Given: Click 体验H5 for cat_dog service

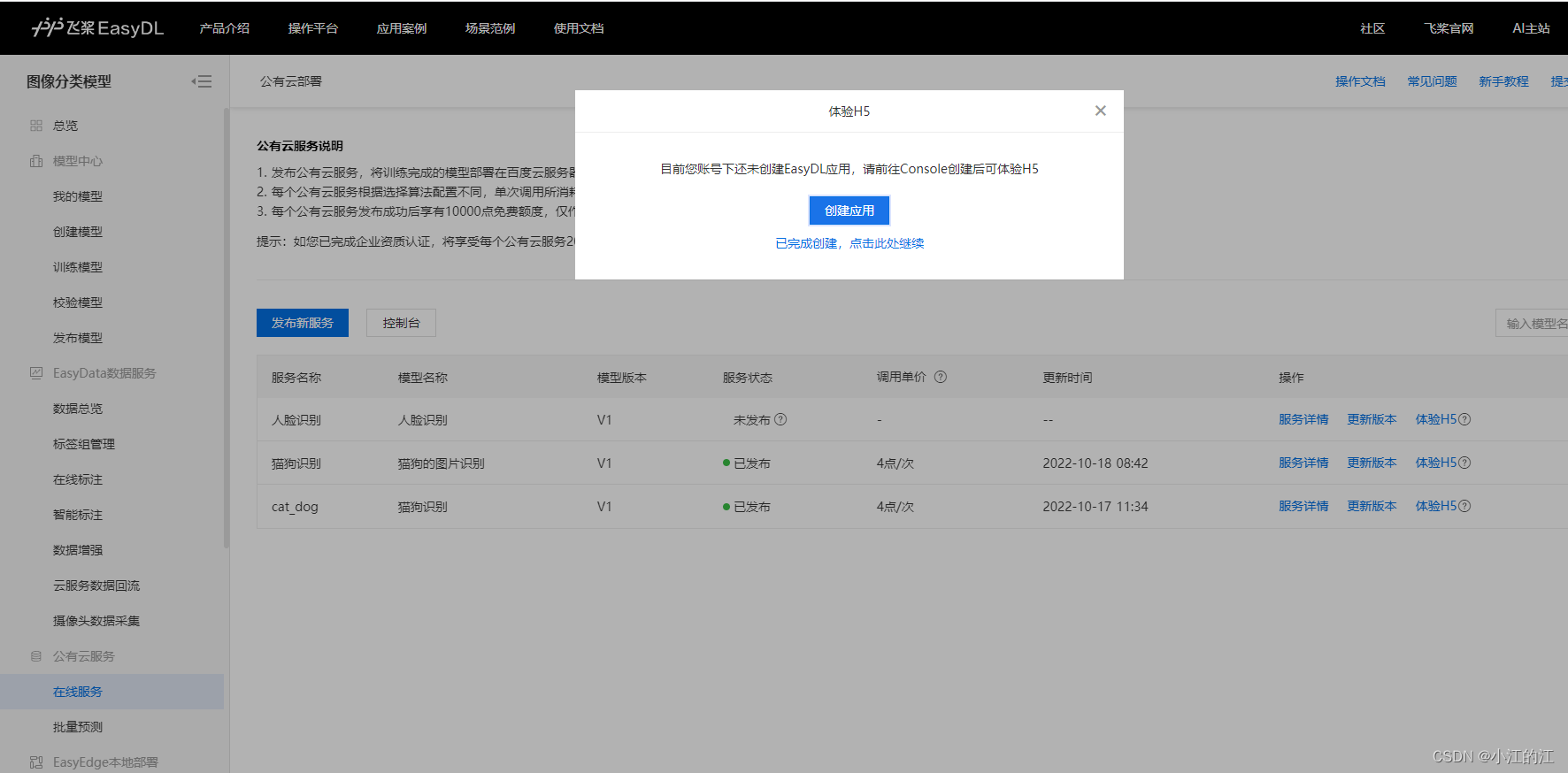Looking at the screenshot, I should [x=1435, y=506].
